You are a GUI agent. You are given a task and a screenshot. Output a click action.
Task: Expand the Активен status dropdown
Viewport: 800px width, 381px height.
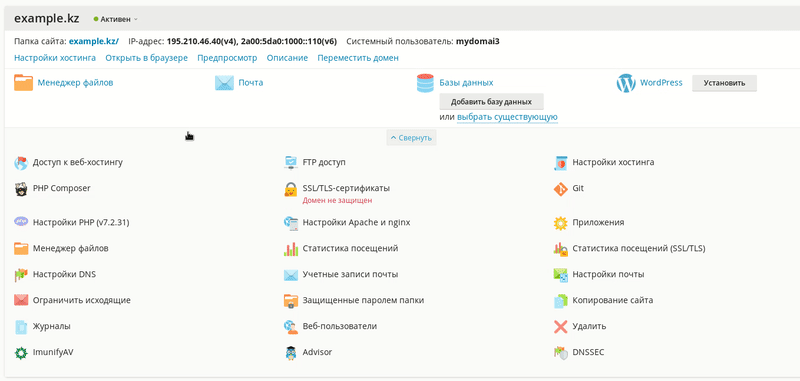[116, 19]
